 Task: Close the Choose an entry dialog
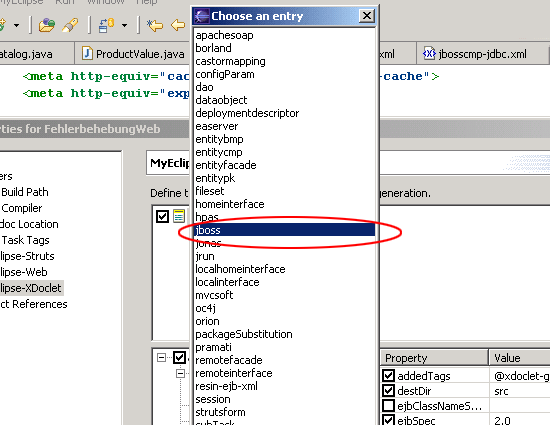pos(367,16)
